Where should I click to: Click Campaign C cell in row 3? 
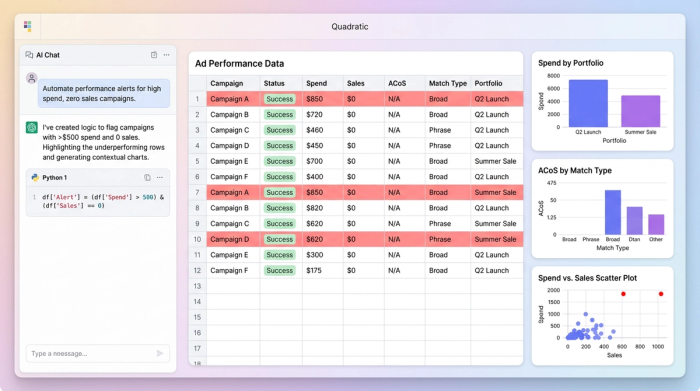point(233,130)
